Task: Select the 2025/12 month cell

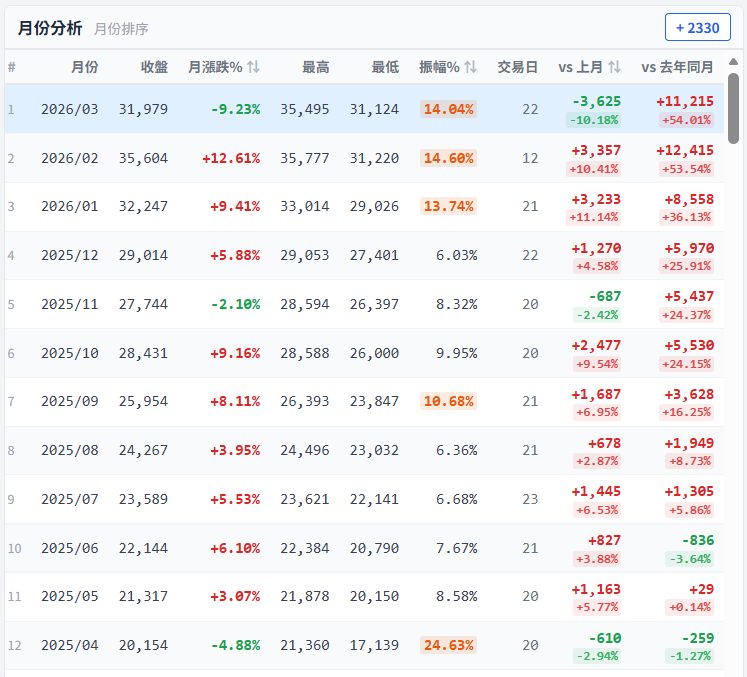Action: coord(70,255)
